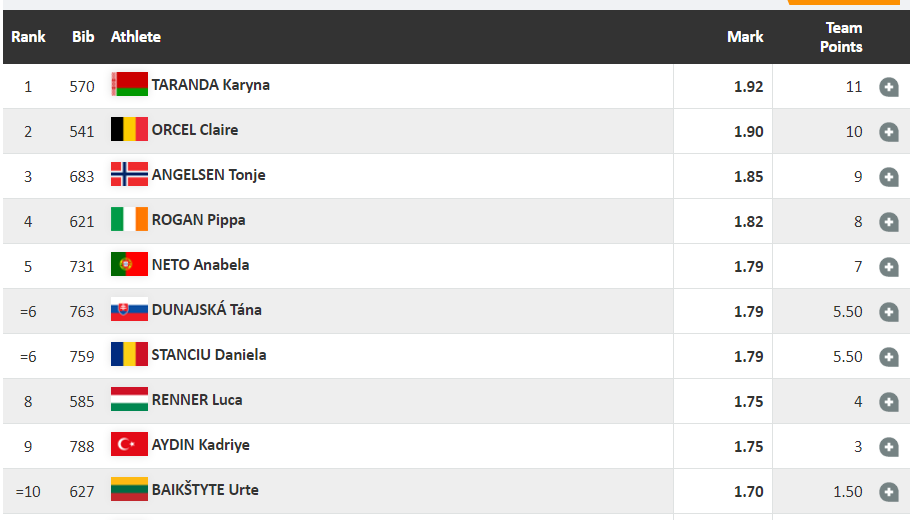Select athlete name NETO Anabela
The image size is (917, 520).
200,265
